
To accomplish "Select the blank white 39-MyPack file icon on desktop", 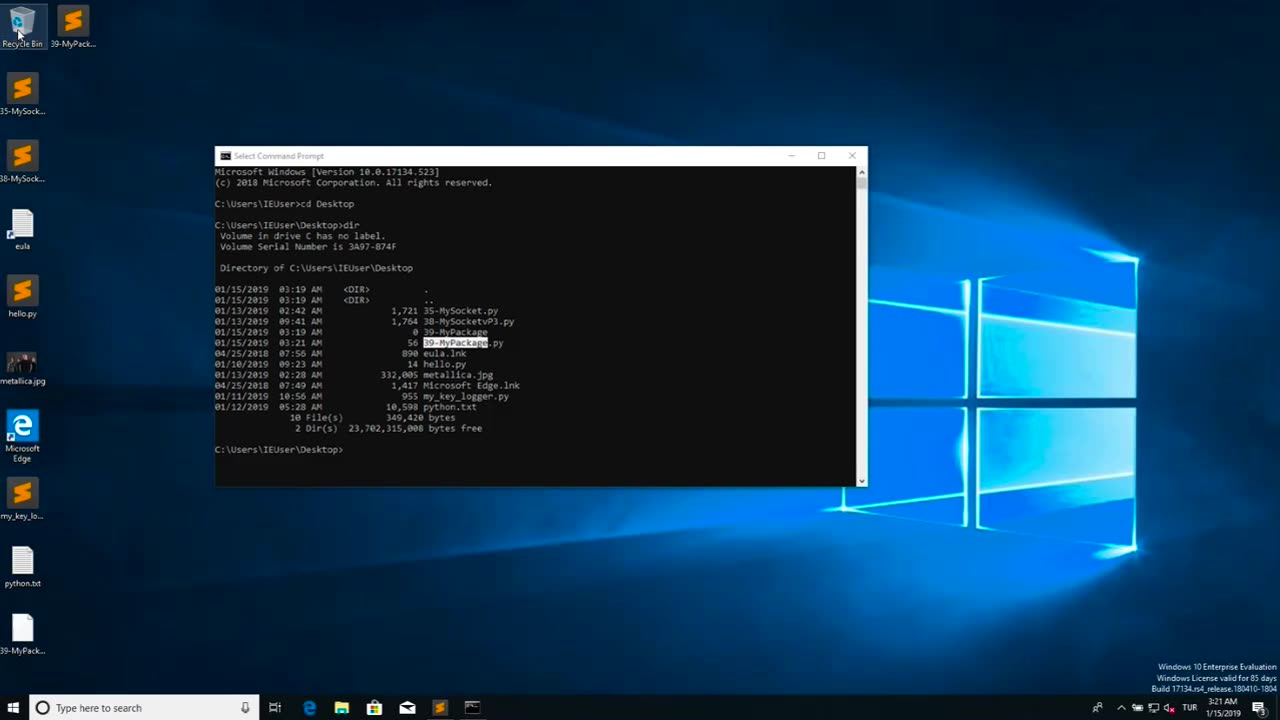I will click(22, 633).
